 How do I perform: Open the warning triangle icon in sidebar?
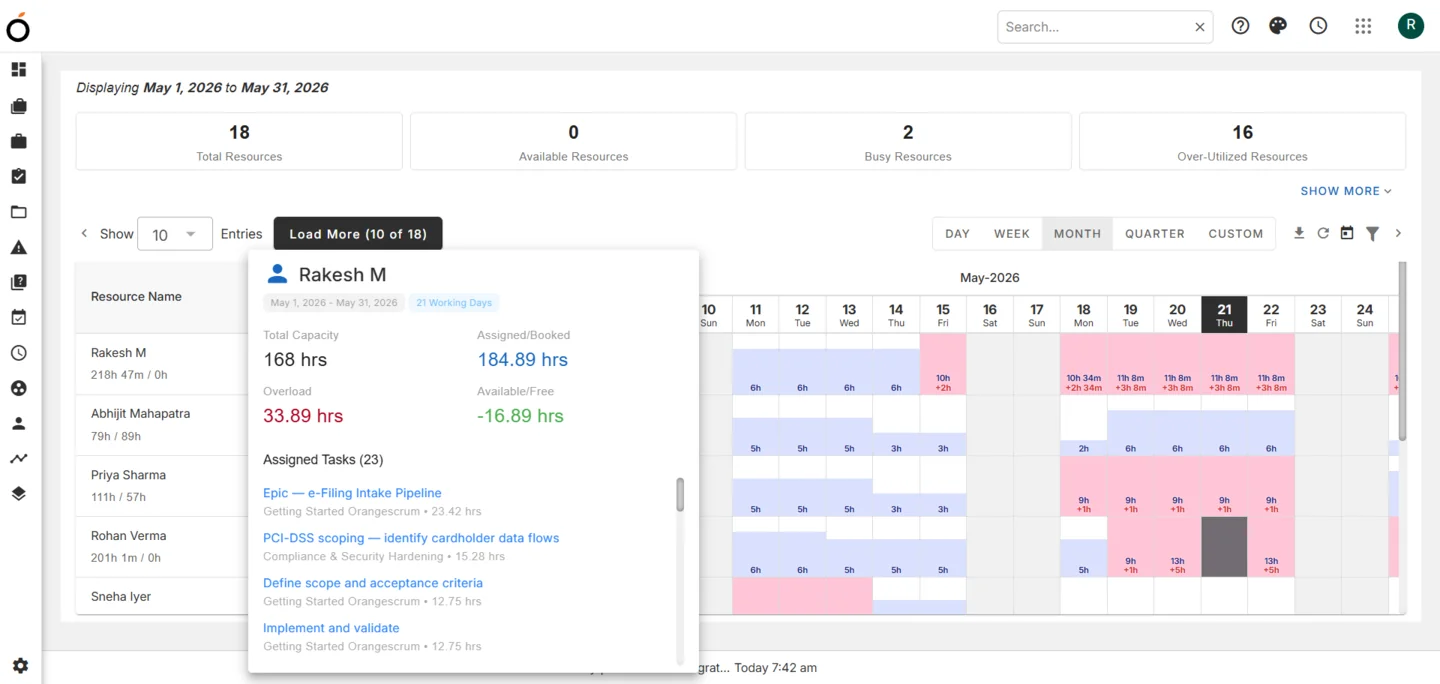19,247
